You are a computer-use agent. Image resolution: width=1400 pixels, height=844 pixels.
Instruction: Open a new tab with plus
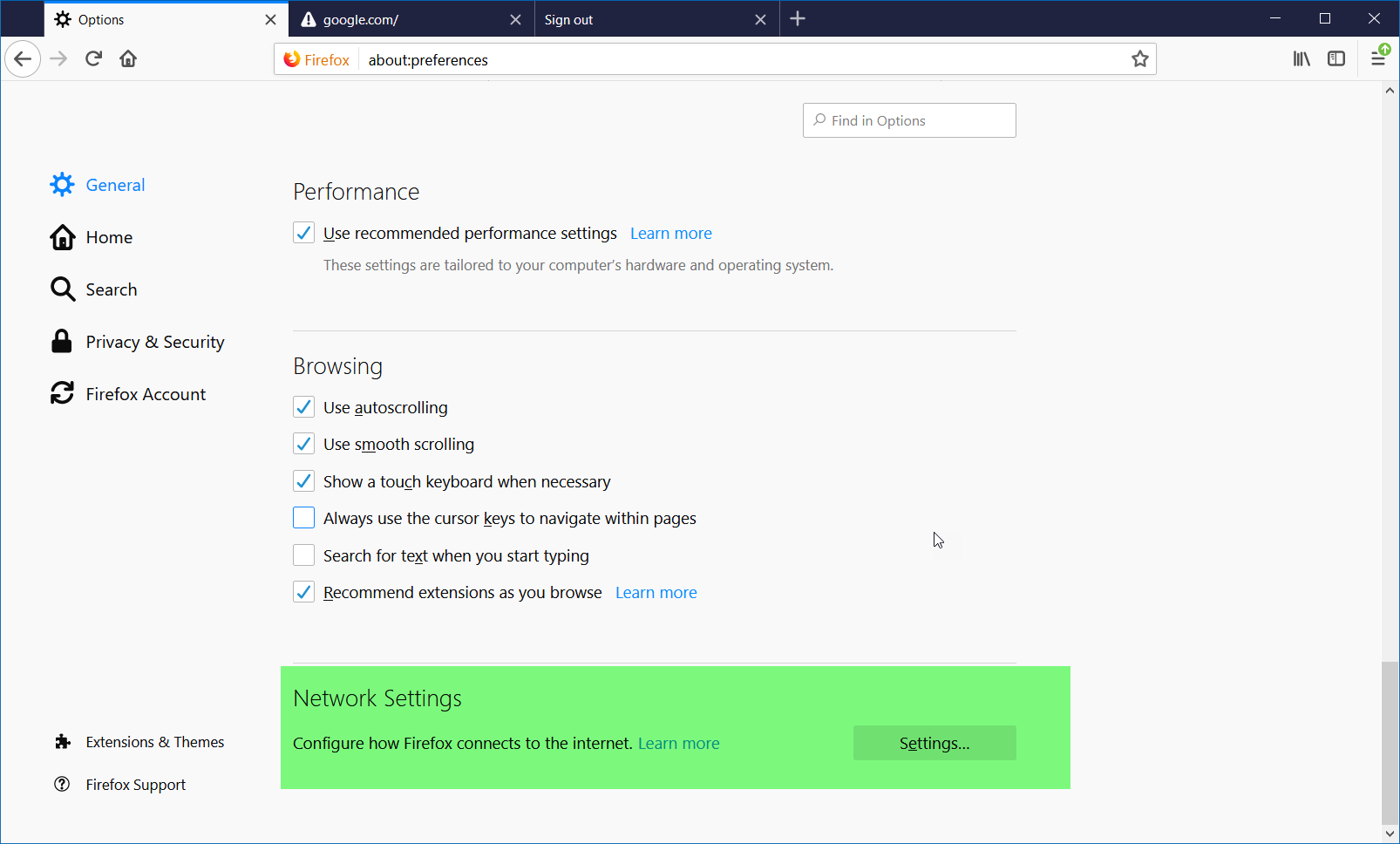(x=798, y=19)
